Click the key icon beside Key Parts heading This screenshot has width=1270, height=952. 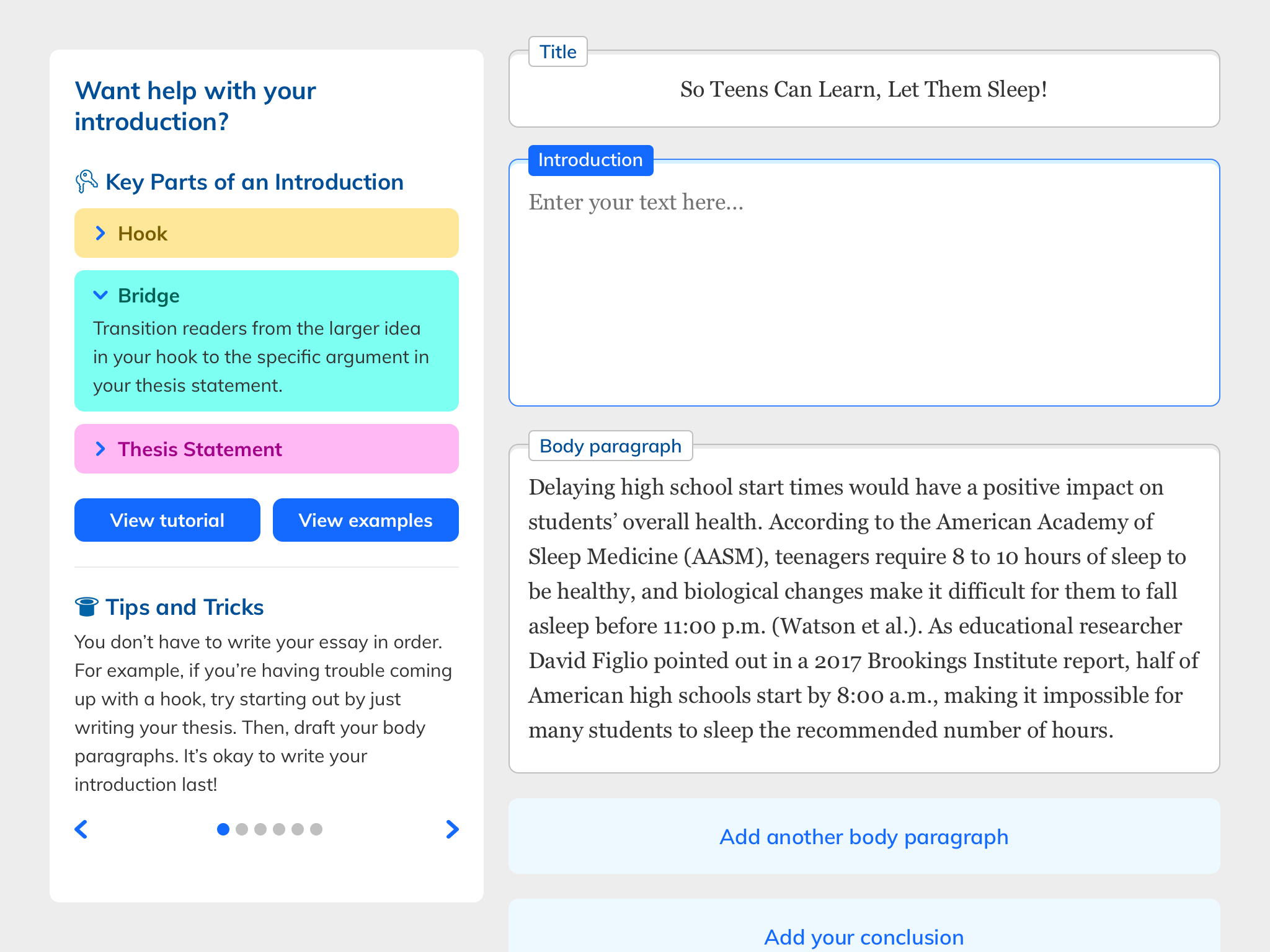(86, 182)
